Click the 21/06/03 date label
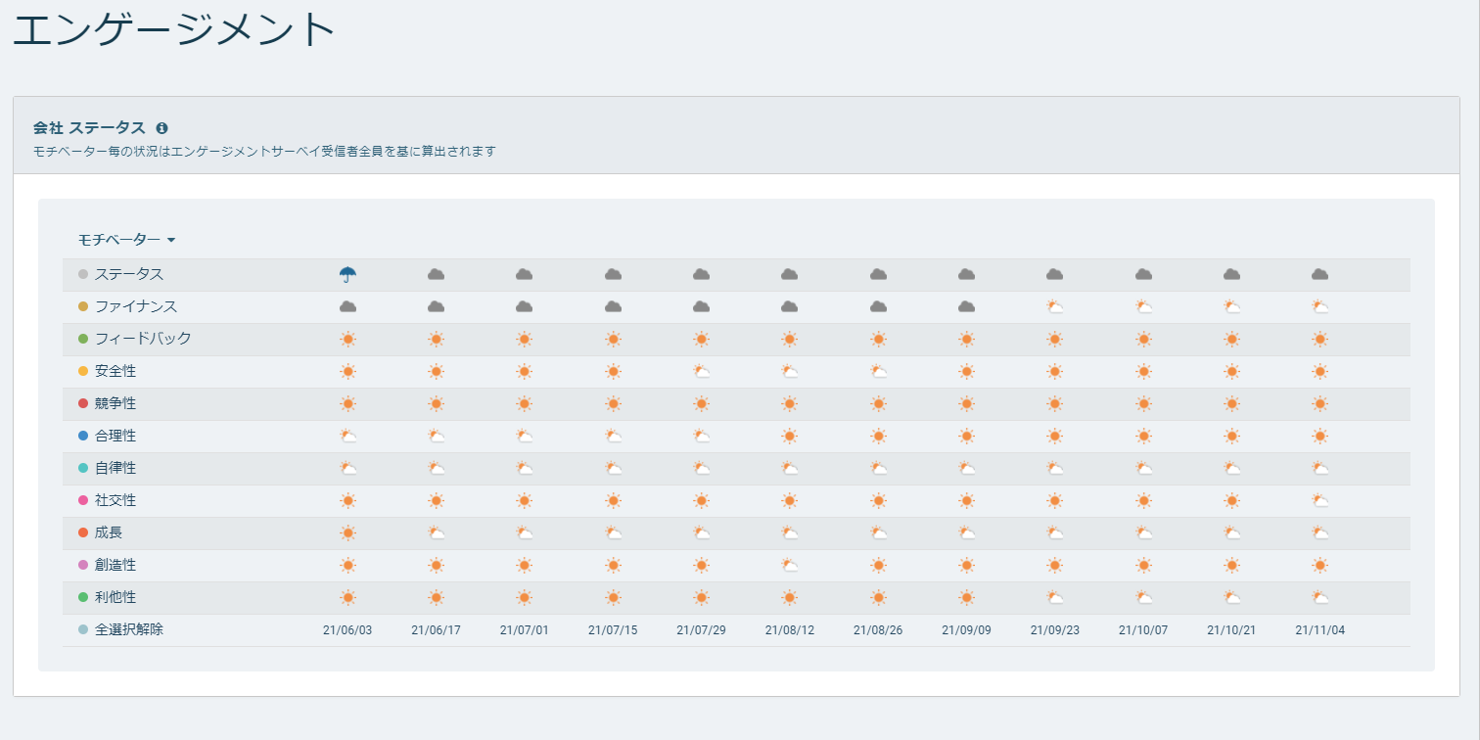1480x740 pixels. coord(348,631)
